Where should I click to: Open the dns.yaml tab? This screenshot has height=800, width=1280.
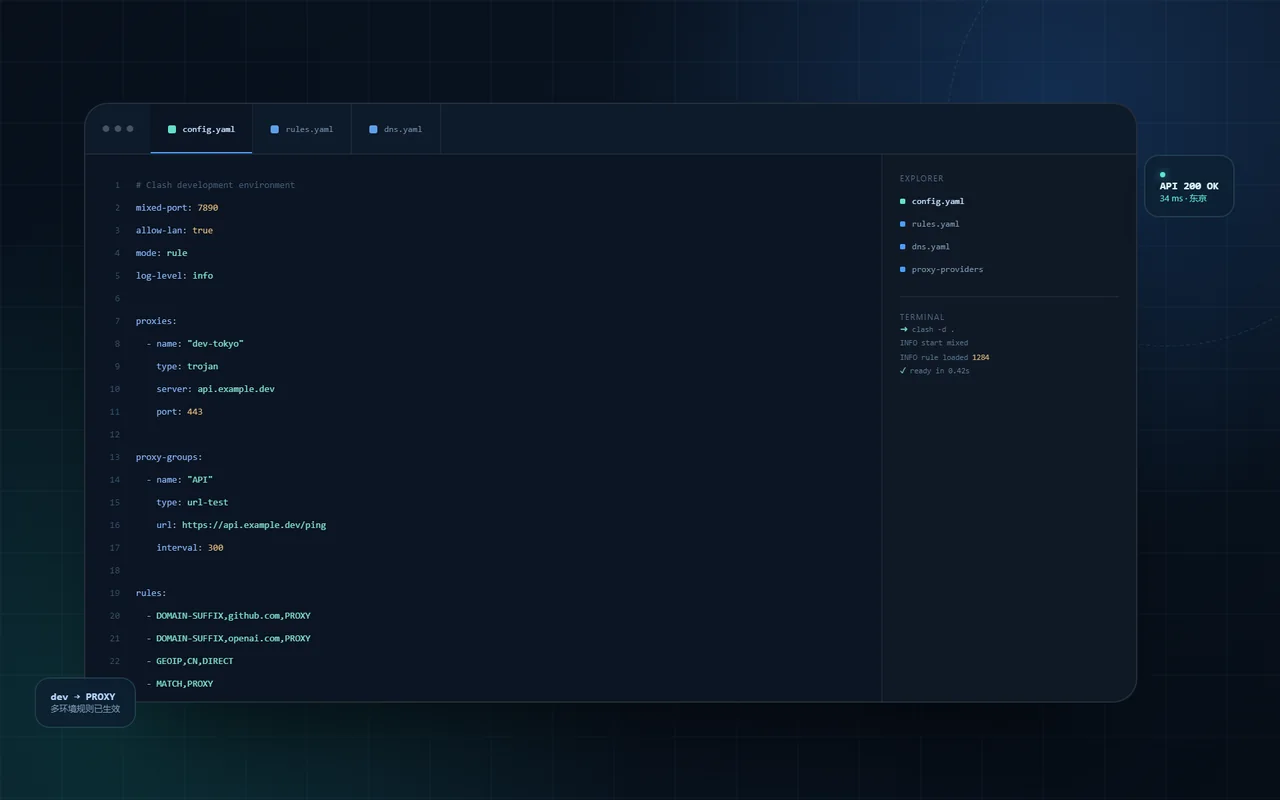[396, 129]
